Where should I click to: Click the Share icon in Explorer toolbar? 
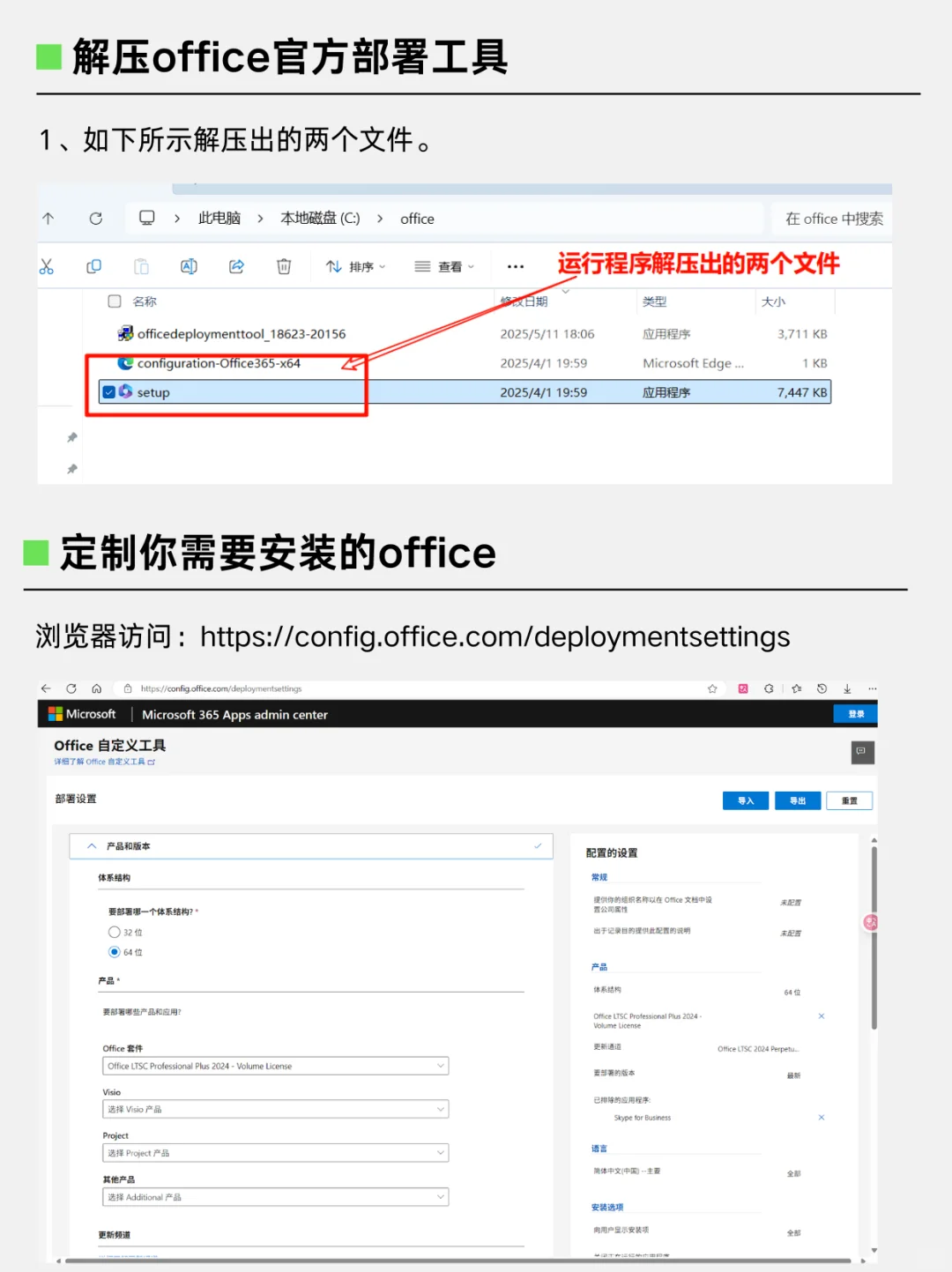(236, 265)
